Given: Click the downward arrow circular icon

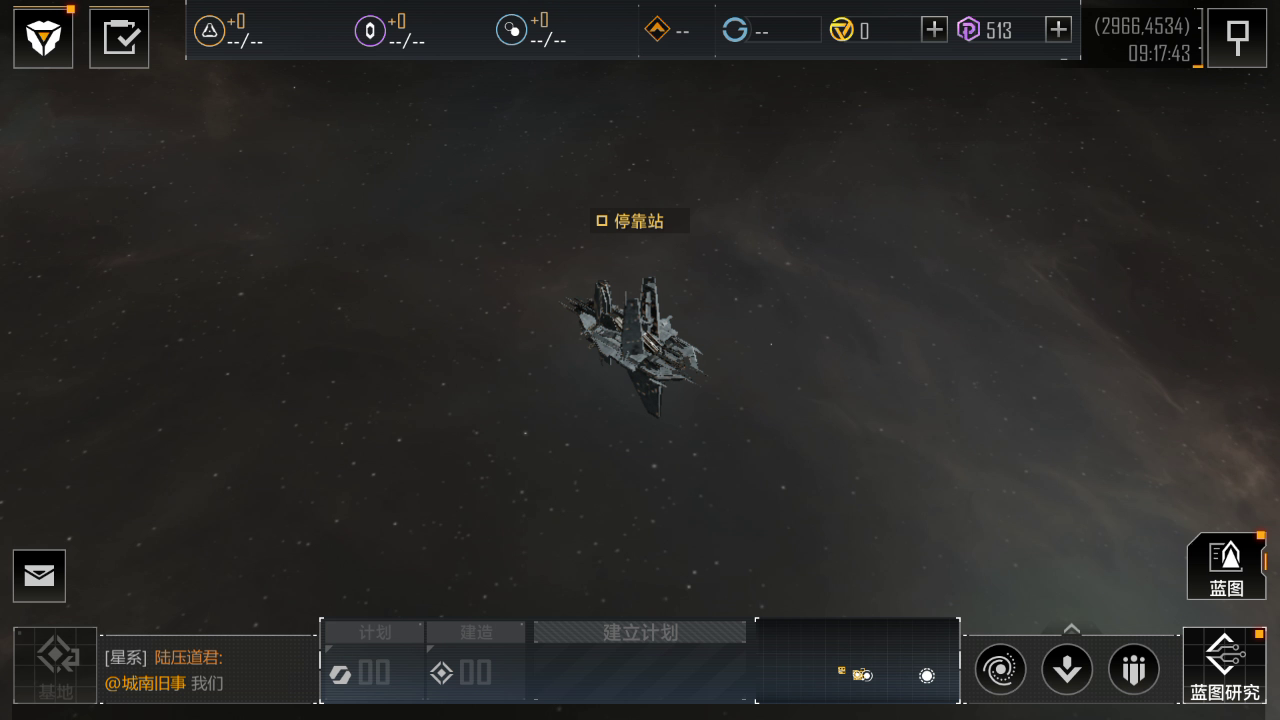Looking at the screenshot, I should (1067, 669).
